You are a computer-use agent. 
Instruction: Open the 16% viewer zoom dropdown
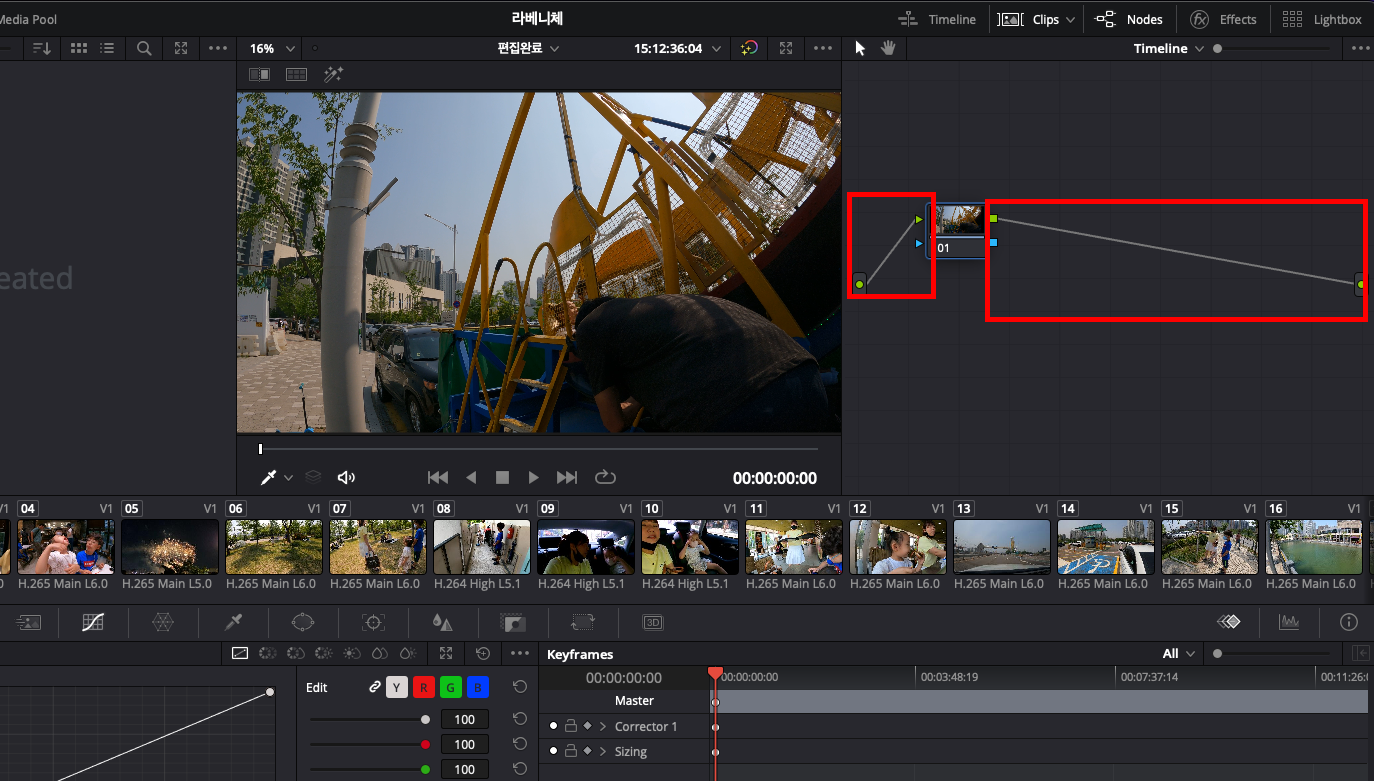coord(273,48)
